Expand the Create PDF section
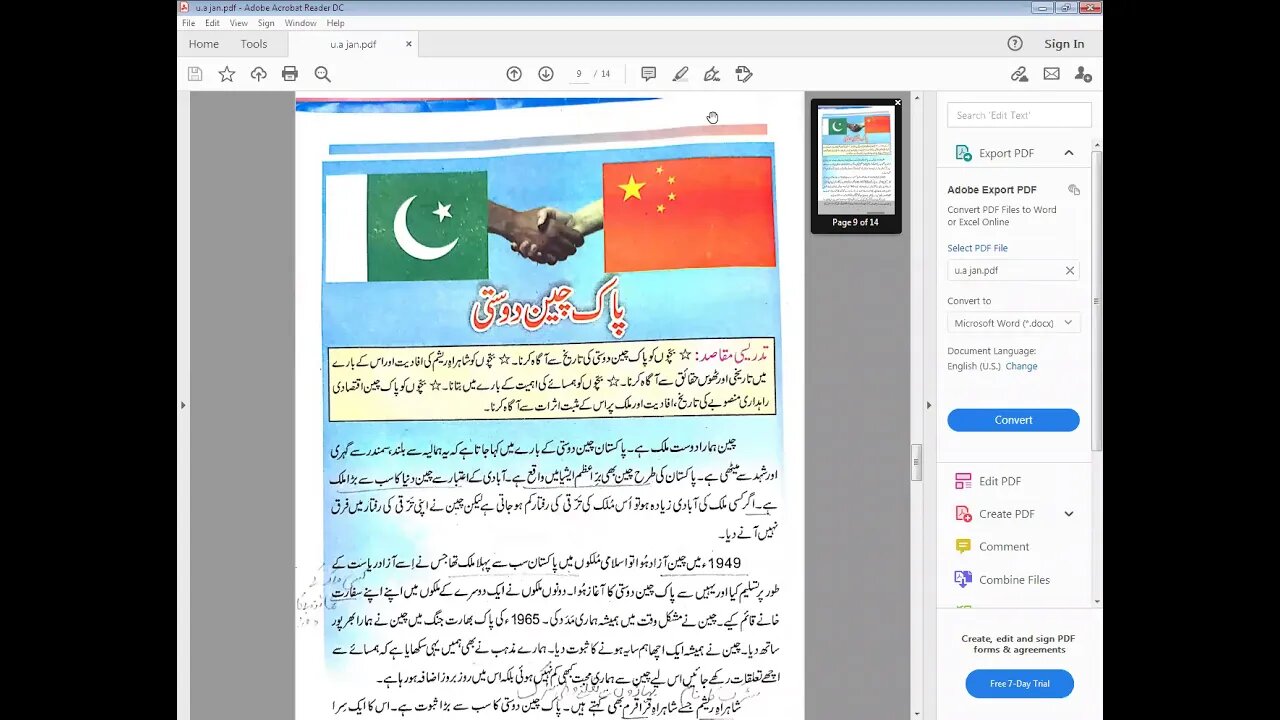 [x=1069, y=514]
